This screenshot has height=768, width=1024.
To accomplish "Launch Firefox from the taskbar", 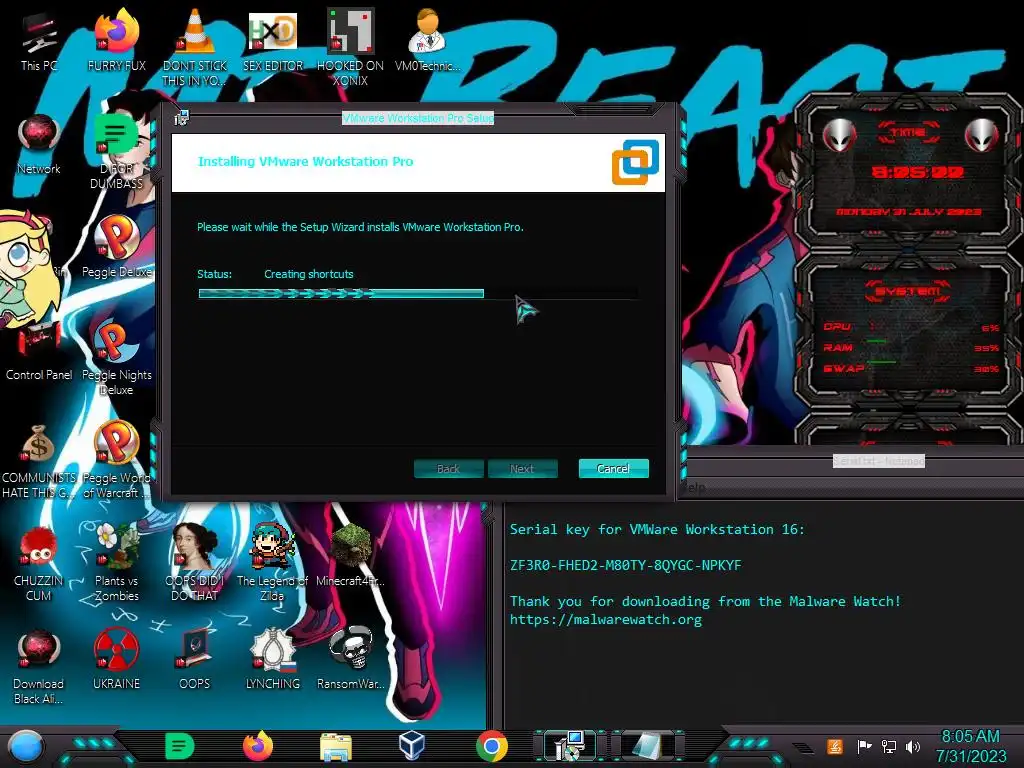I will tap(258, 746).
